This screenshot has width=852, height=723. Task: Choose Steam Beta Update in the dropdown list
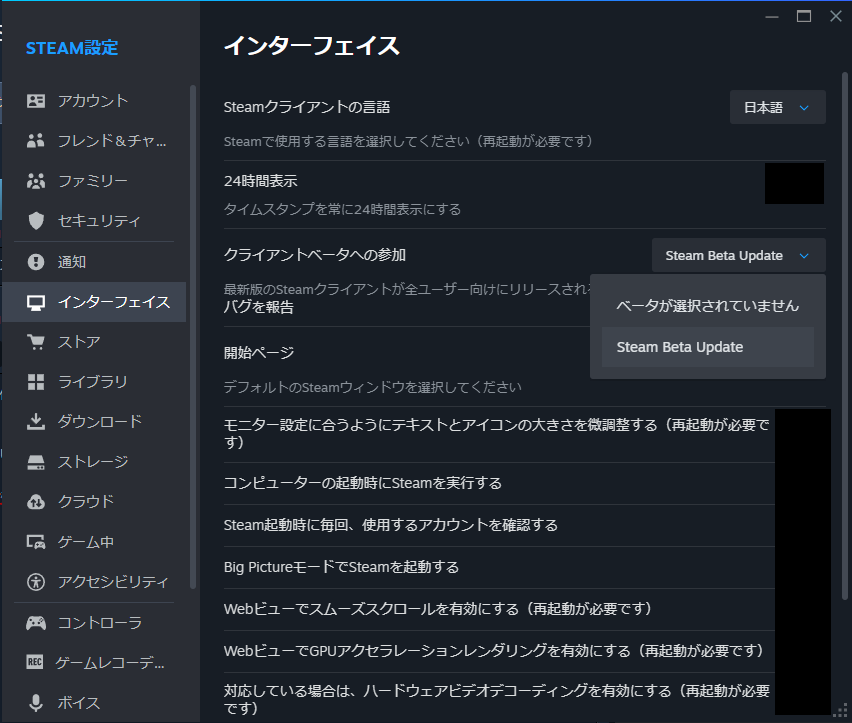coord(707,347)
